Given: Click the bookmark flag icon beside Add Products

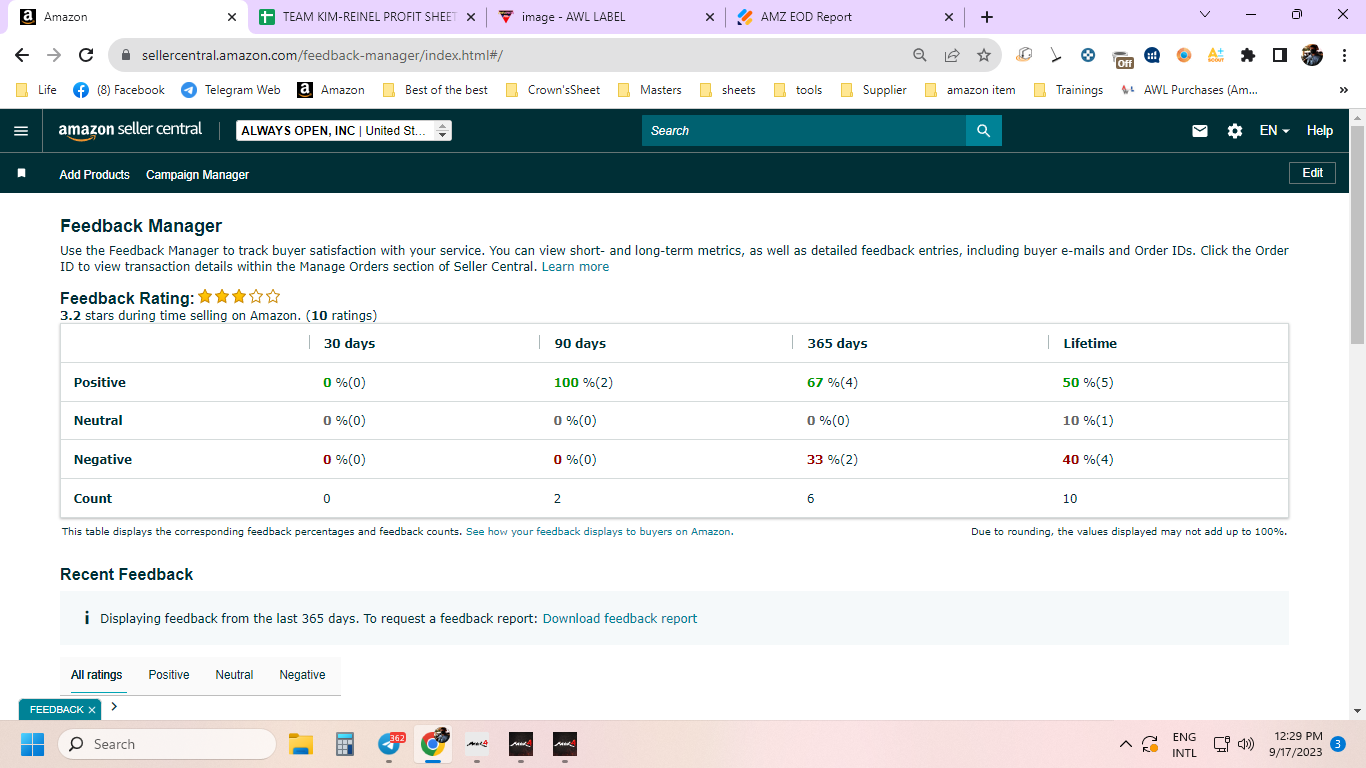Looking at the screenshot, I should pos(22,174).
